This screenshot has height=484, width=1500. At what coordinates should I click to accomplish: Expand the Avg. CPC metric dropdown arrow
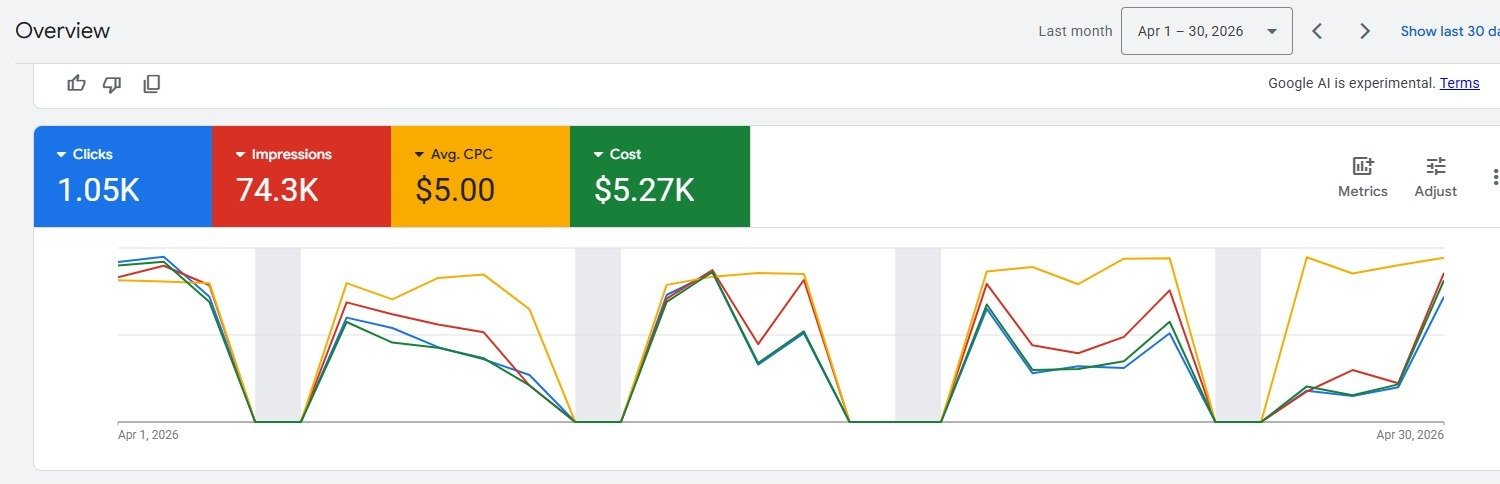[419, 155]
